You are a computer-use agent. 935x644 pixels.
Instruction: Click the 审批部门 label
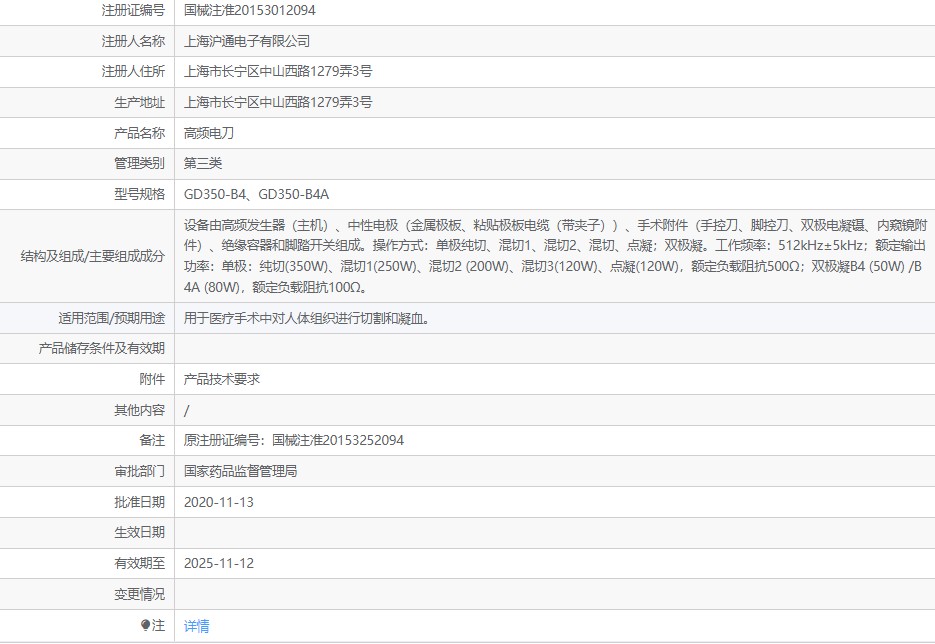pyautogui.click(x=140, y=471)
